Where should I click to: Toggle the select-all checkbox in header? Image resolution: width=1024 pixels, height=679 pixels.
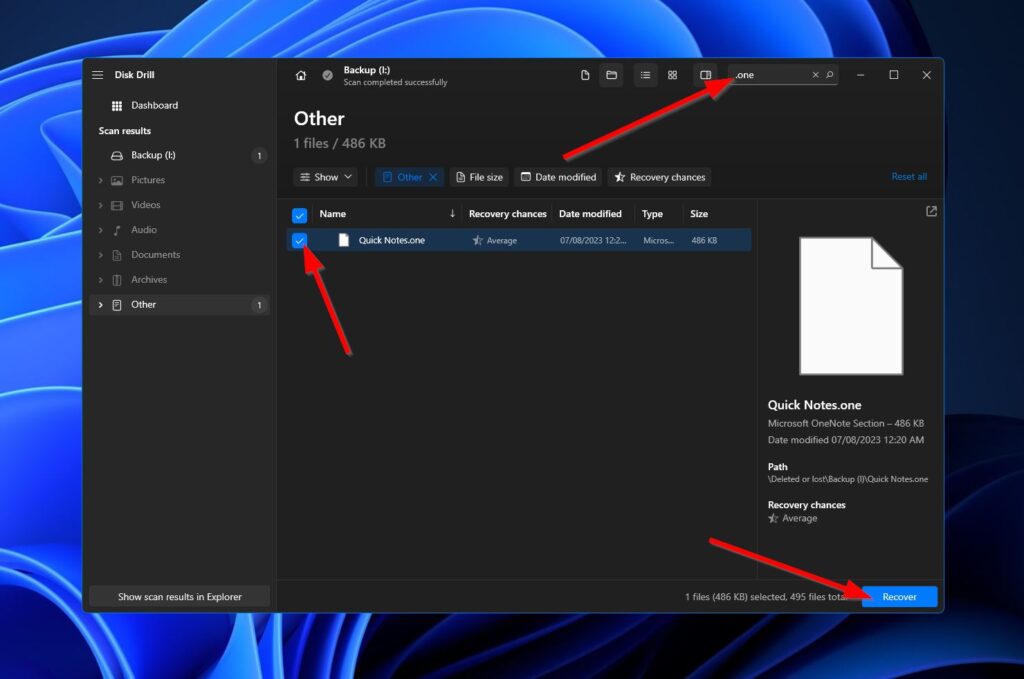(299, 215)
